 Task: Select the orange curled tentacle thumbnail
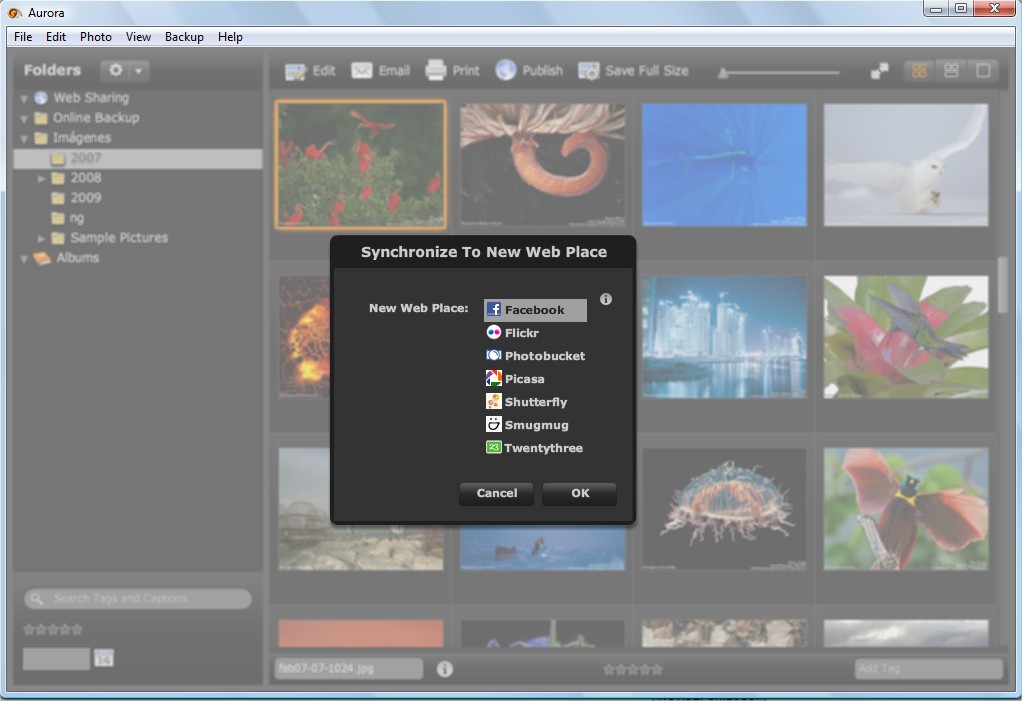pyautogui.click(x=542, y=165)
